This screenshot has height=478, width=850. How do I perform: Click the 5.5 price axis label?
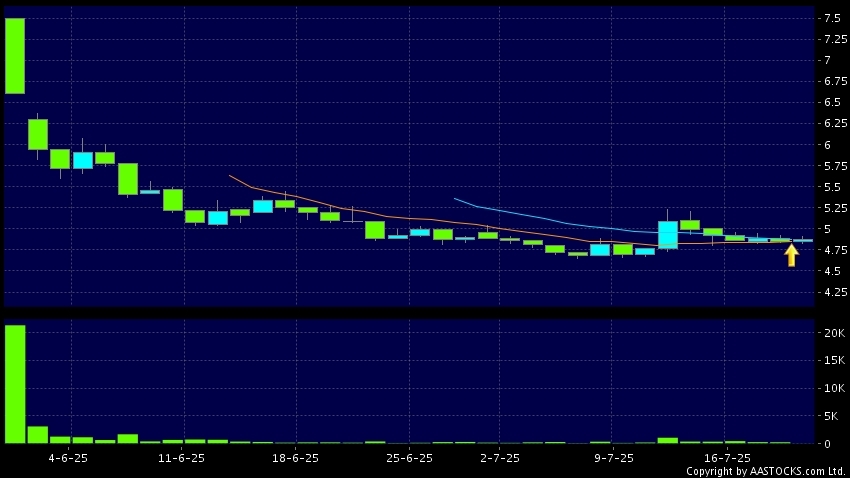(x=832, y=187)
